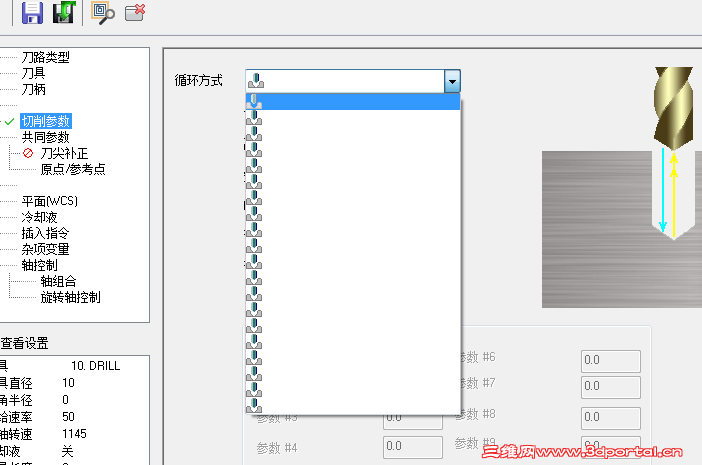Select 插入指令 in the tree

tap(46, 233)
